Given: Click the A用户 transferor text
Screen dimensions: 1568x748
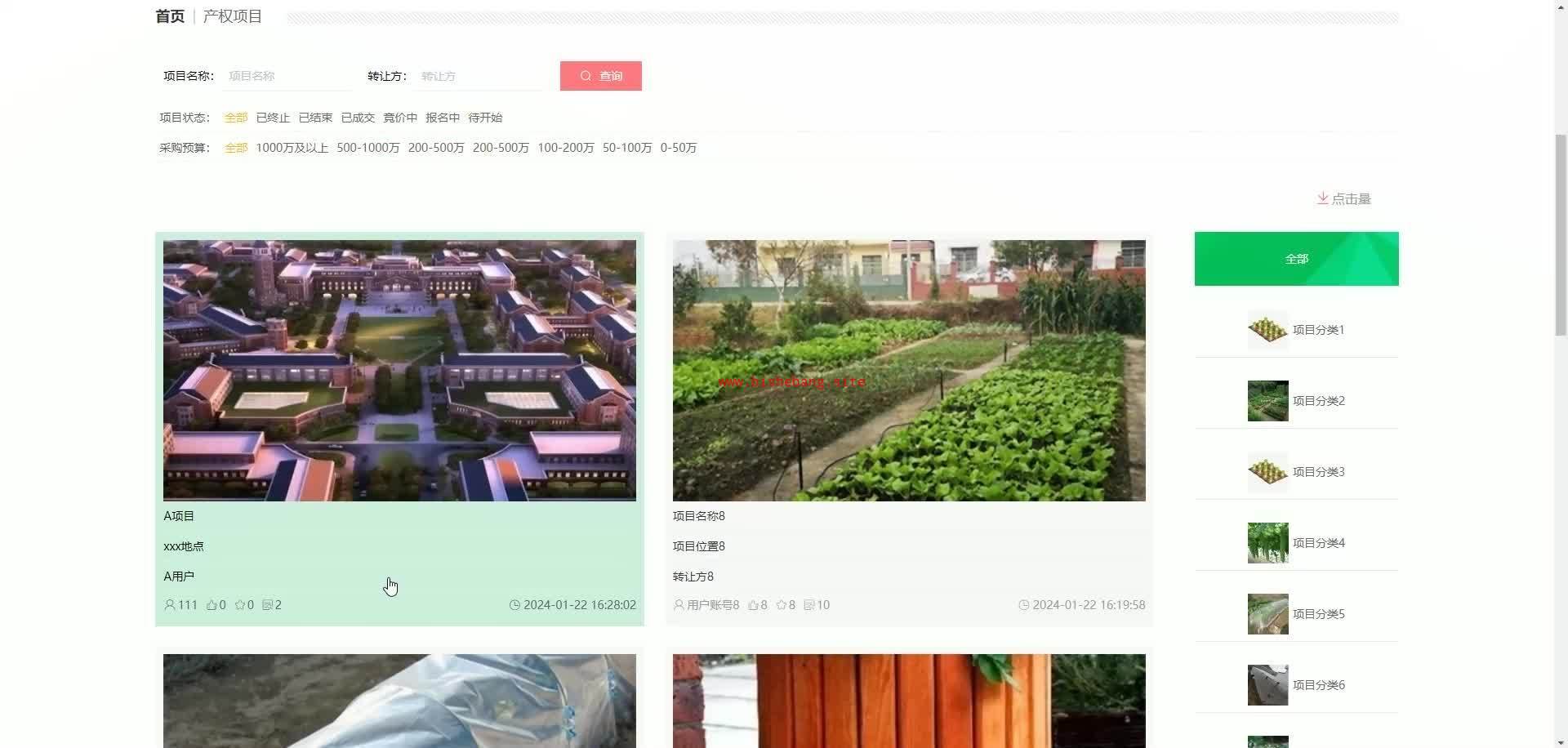Looking at the screenshot, I should coord(179,577).
